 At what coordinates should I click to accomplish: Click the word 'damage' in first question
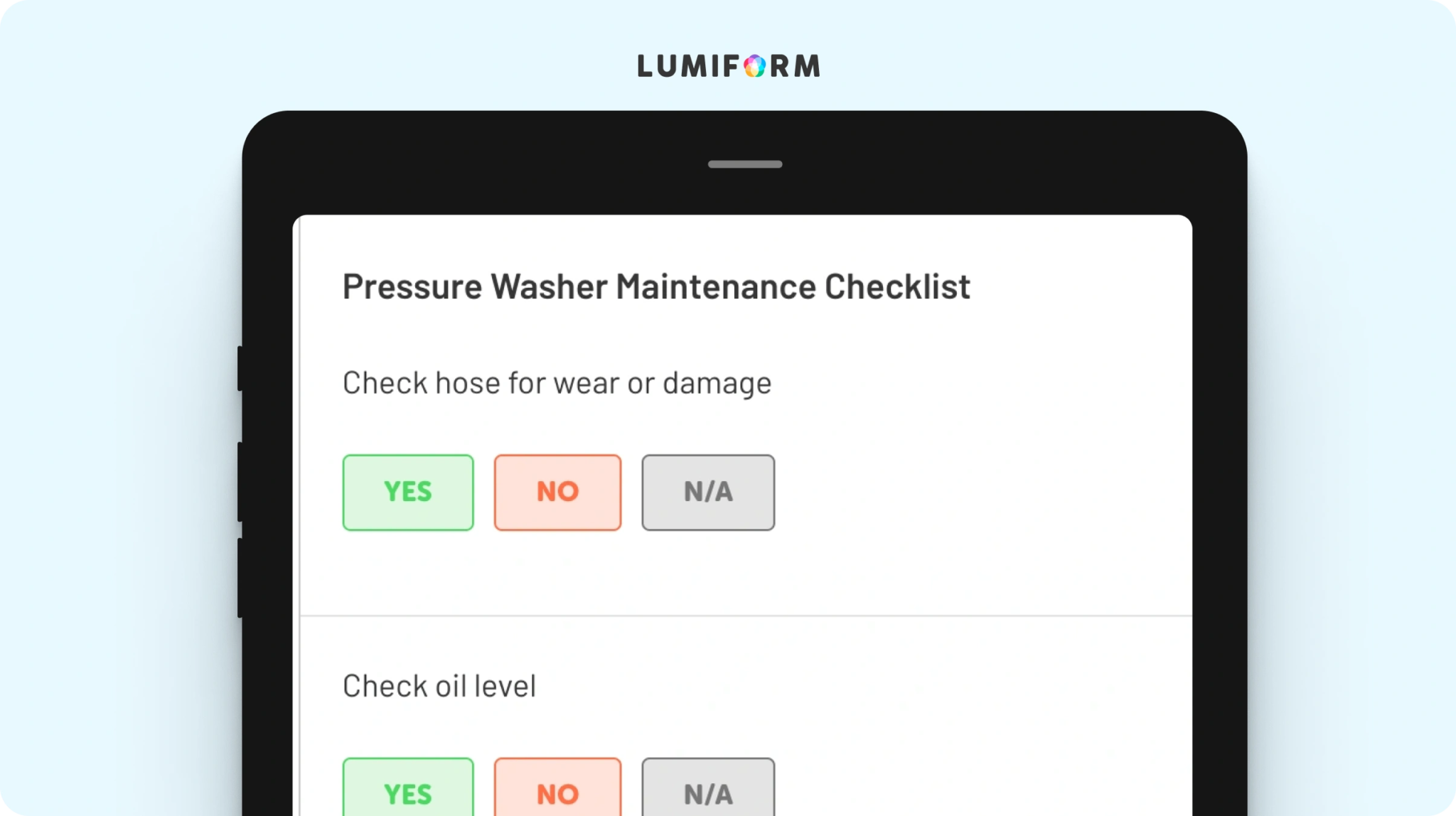(717, 385)
